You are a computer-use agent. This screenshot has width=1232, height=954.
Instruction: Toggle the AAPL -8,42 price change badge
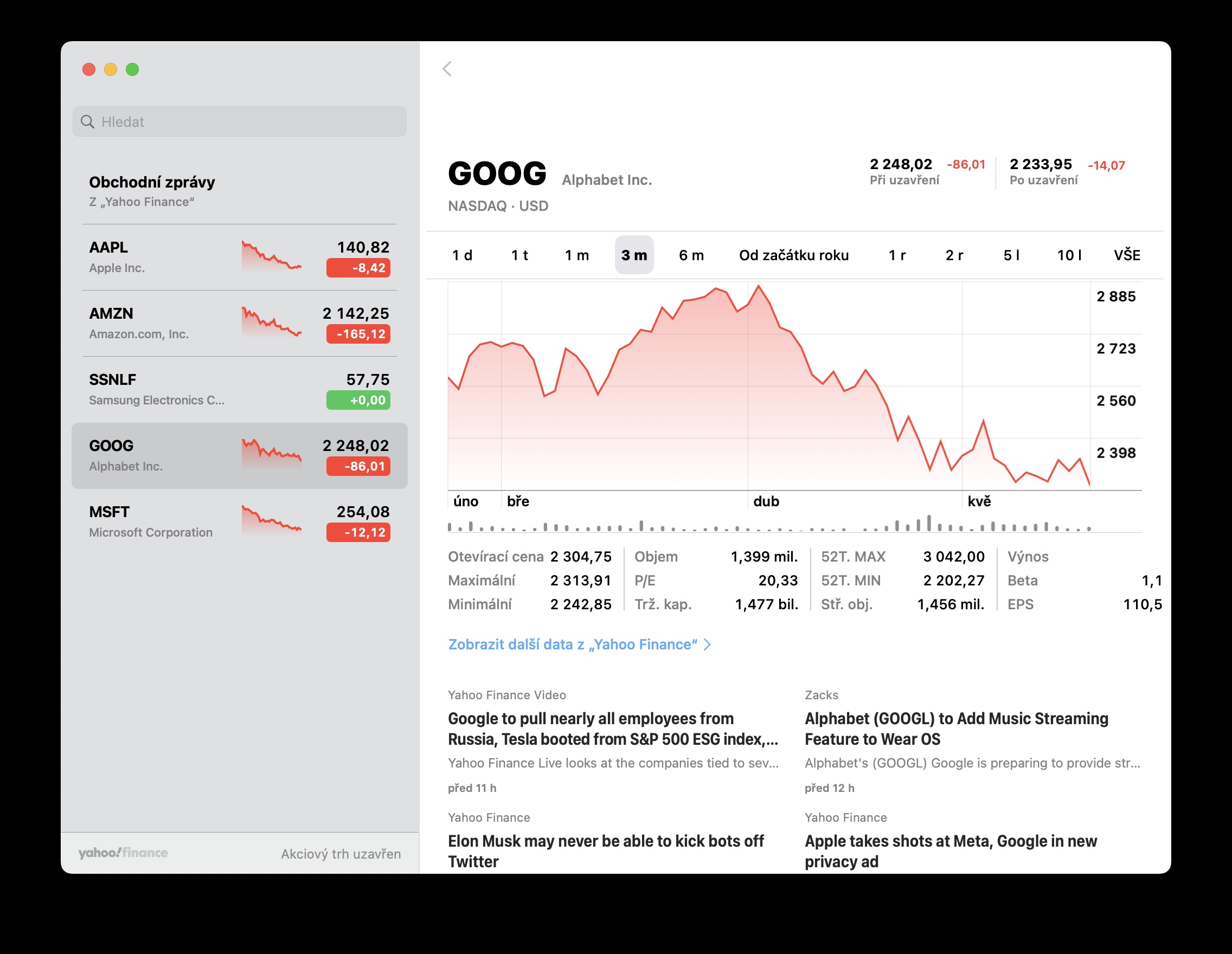358,268
